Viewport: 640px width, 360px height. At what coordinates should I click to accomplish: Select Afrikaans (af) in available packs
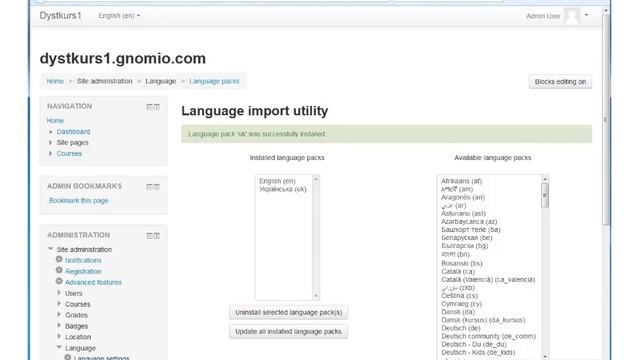point(462,181)
